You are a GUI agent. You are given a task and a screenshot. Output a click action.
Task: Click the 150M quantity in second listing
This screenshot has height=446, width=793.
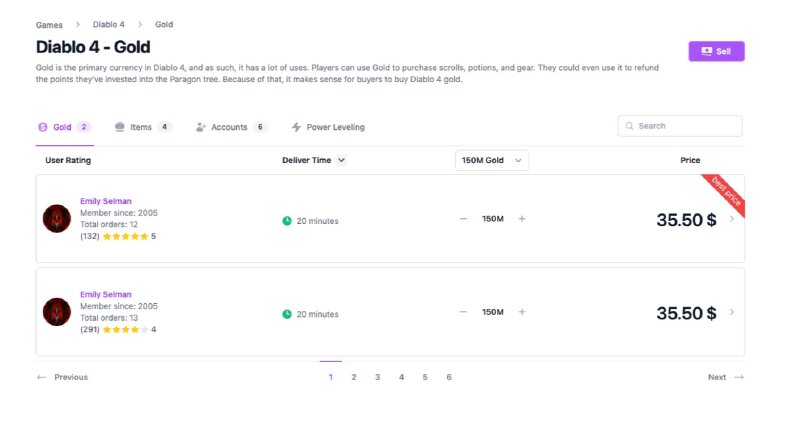tap(493, 312)
